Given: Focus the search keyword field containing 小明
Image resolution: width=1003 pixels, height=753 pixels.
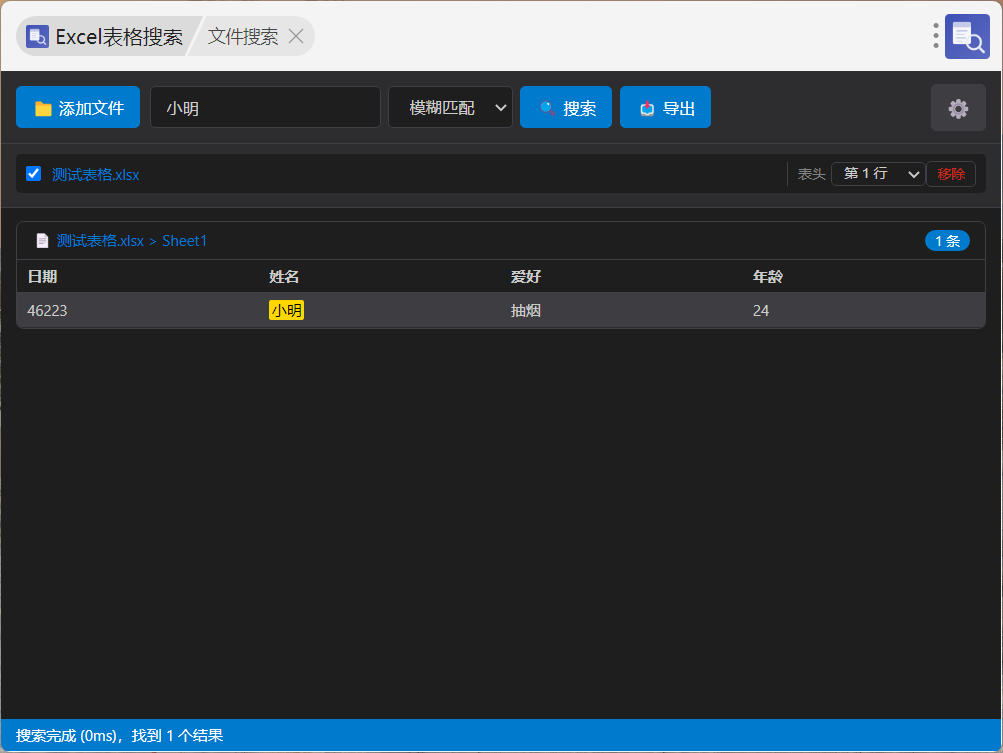Looking at the screenshot, I should (x=265, y=107).
